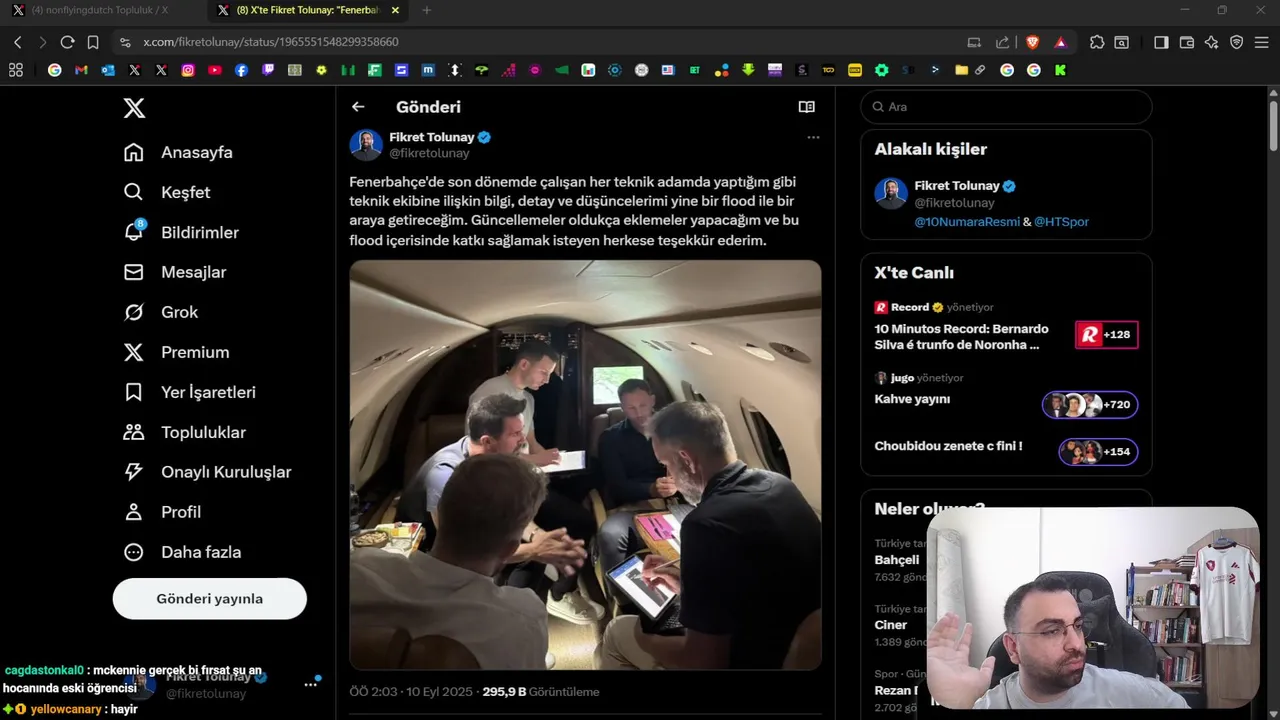1280x720 pixels.
Task: Open 10 Minutos Record live broadcast
Action: point(961,336)
